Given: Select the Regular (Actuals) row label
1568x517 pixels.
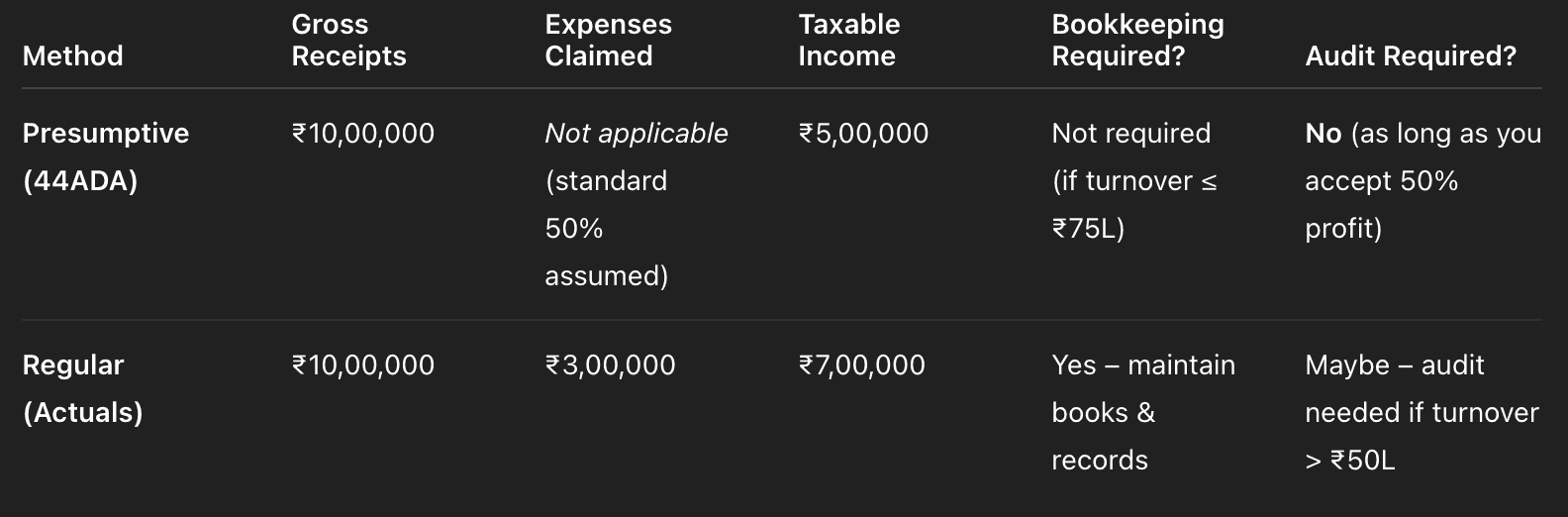Looking at the screenshot, I should (x=82, y=388).
